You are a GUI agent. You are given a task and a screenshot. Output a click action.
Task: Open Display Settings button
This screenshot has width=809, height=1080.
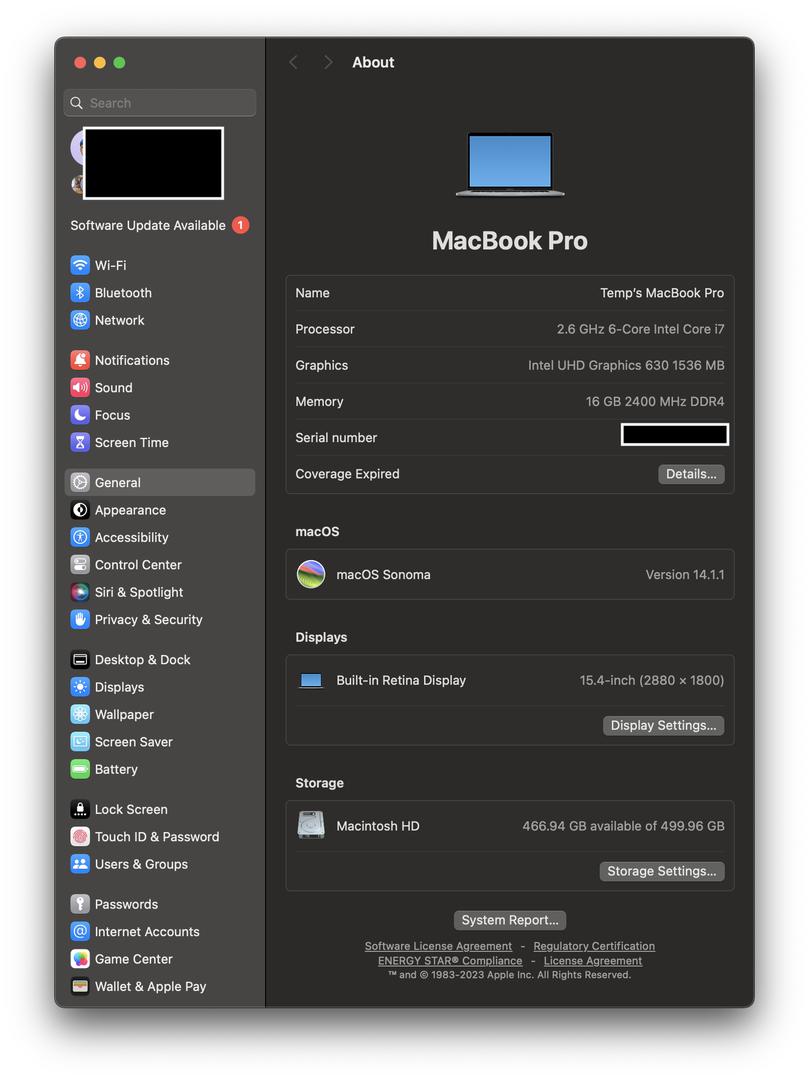(x=663, y=725)
